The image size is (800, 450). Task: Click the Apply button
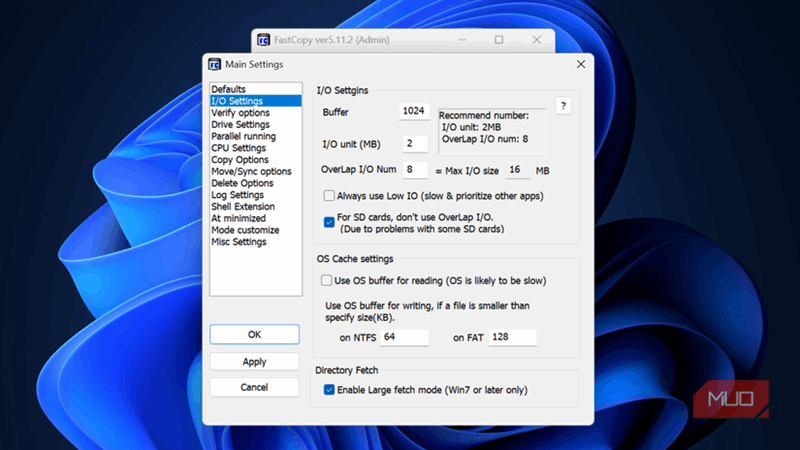[254, 362]
